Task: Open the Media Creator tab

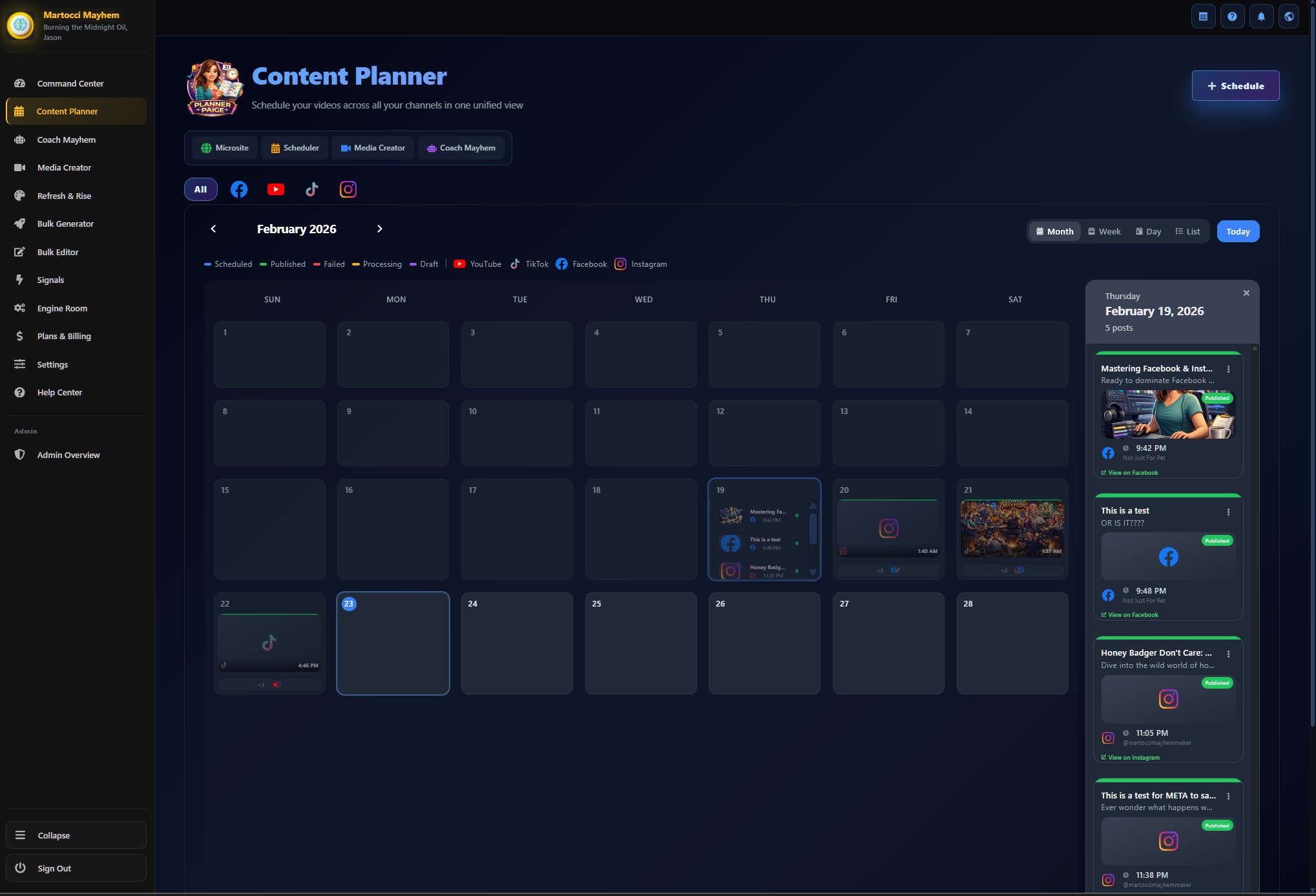Action: pyautogui.click(x=373, y=148)
